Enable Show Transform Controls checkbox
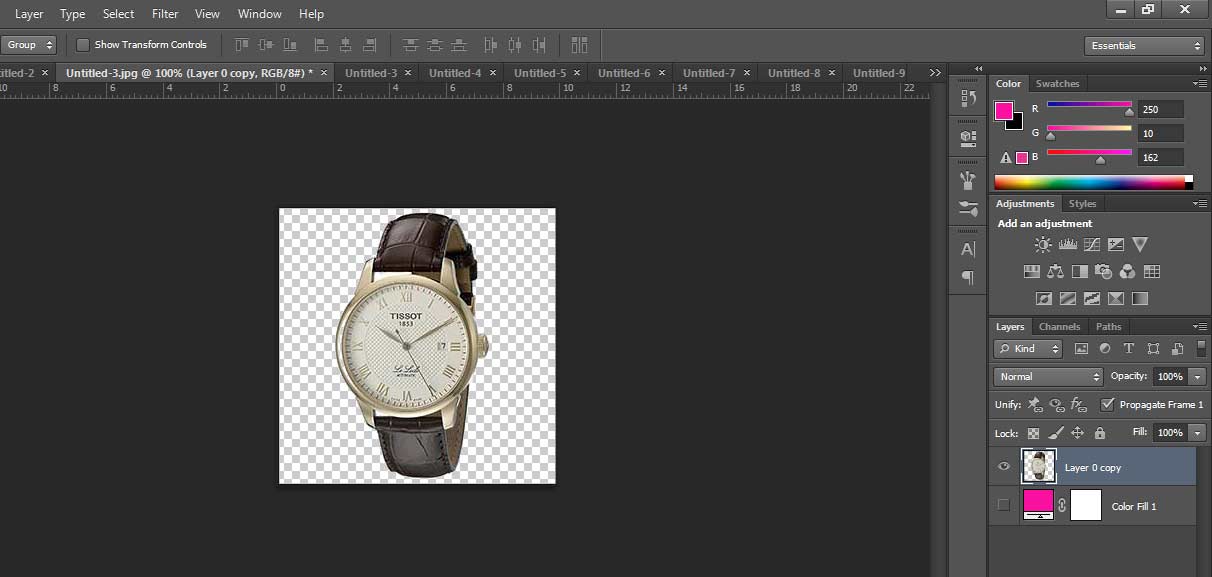 (x=83, y=45)
